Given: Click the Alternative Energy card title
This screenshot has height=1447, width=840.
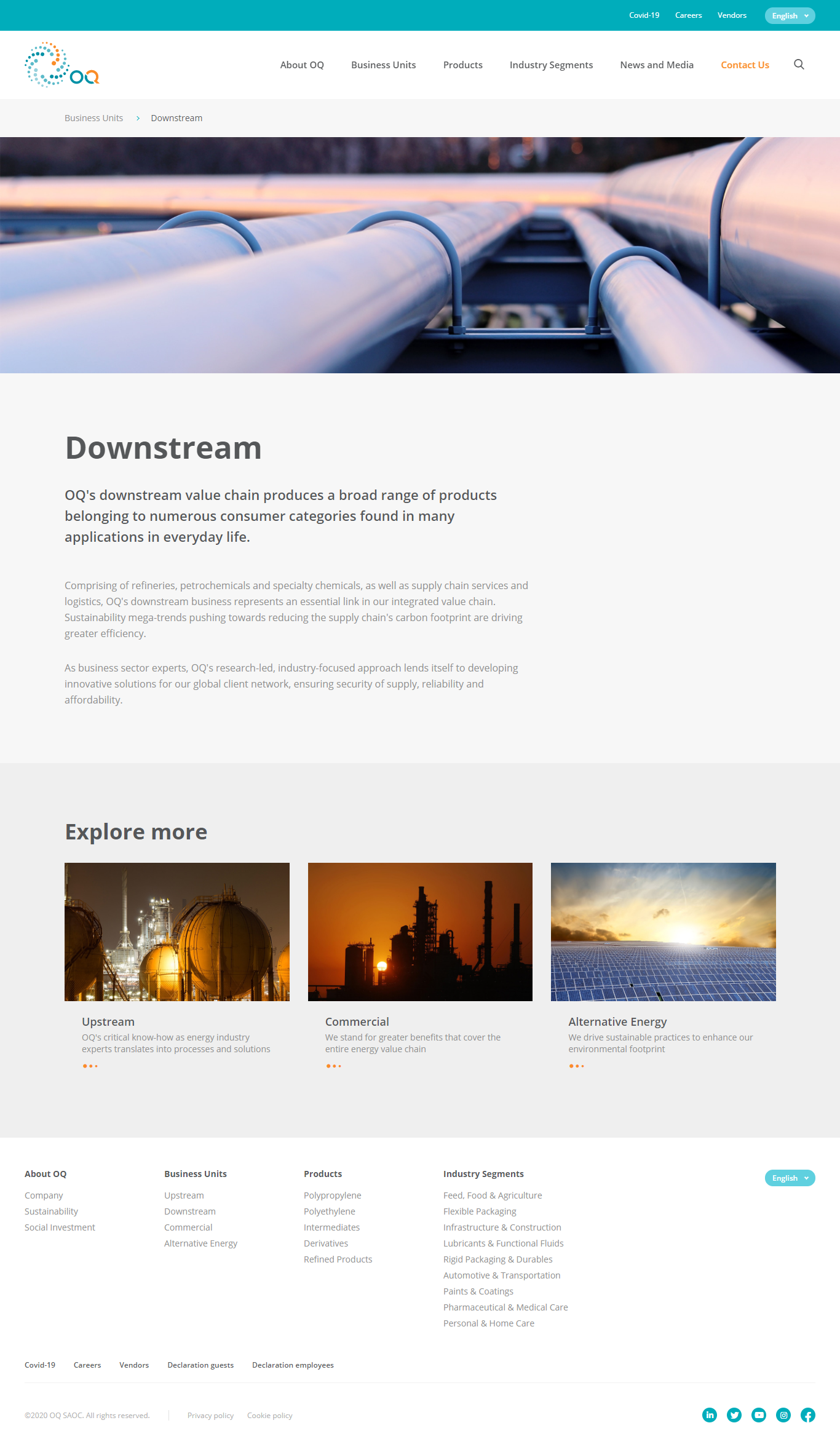Looking at the screenshot, I should click(617, 1021).
